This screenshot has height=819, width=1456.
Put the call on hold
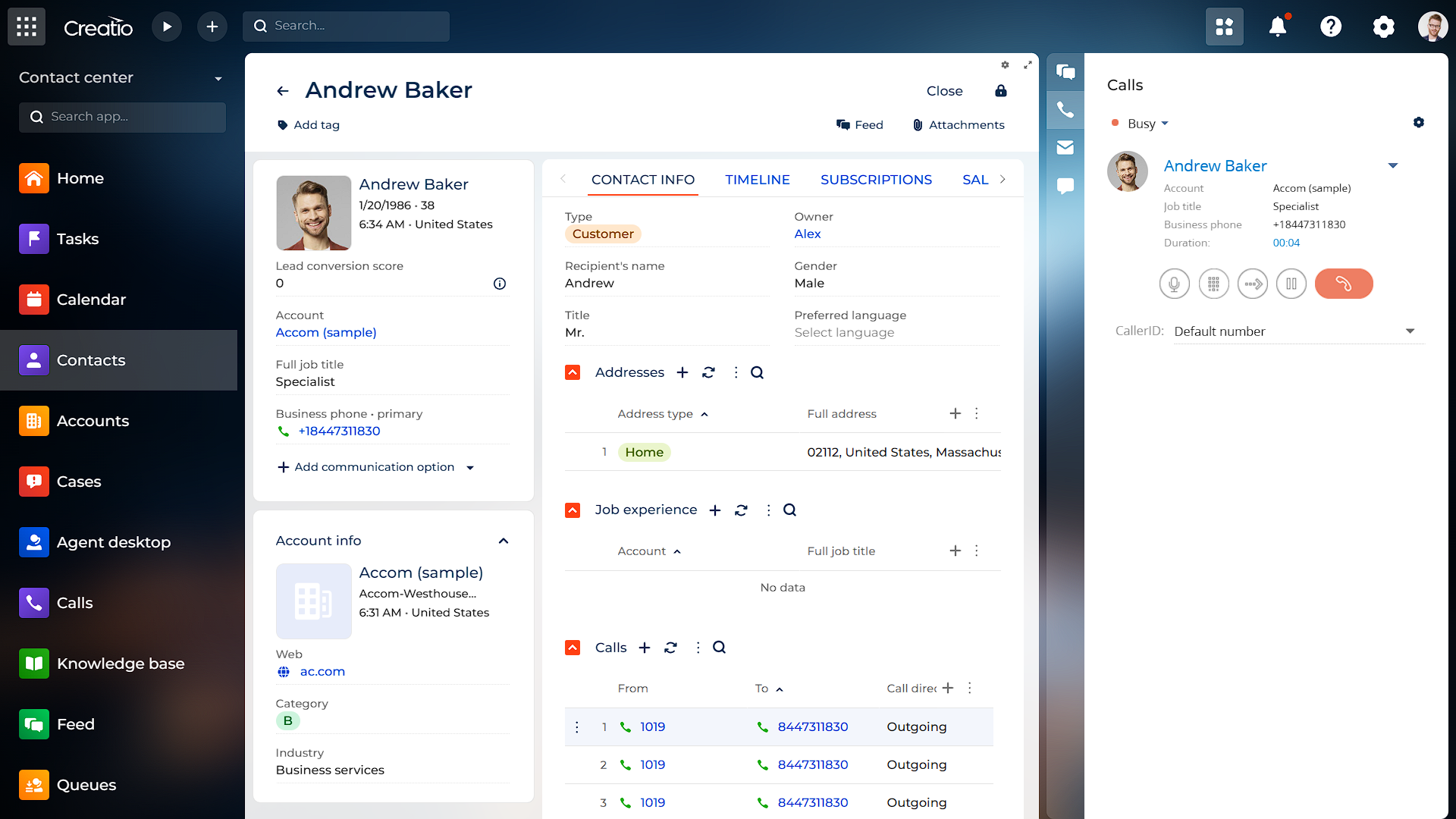[x=1291, y=284]
